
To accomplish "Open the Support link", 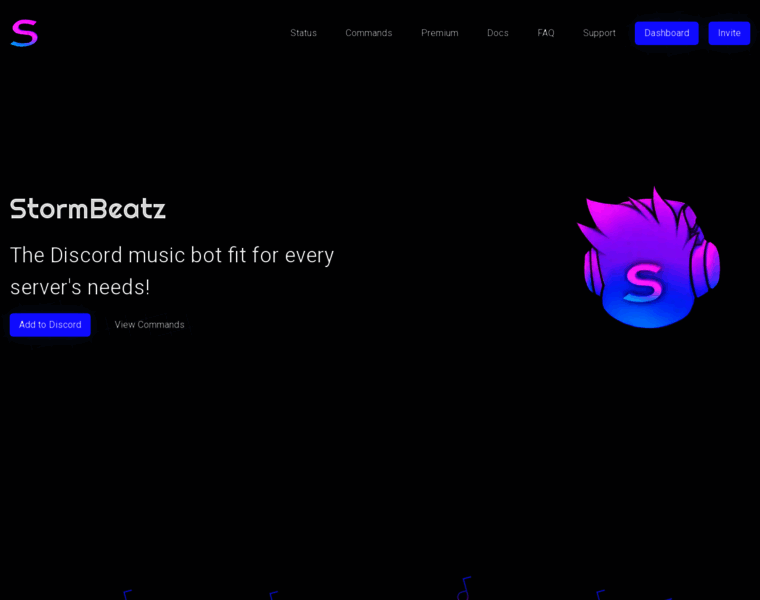I will (x=599, y=33).
